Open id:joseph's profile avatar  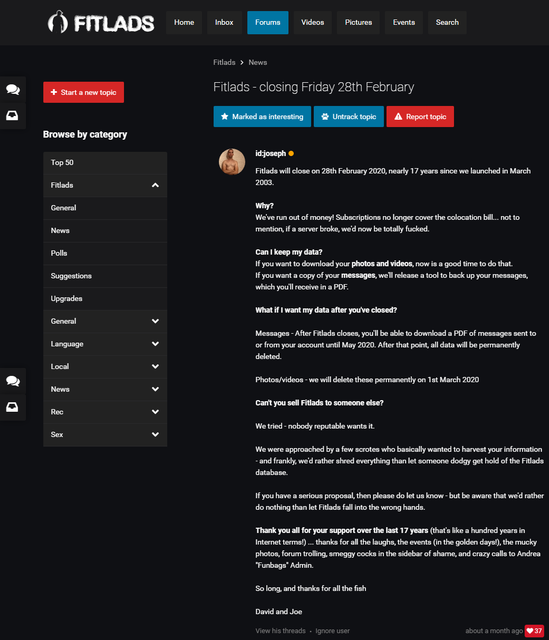tap(232, 161)
